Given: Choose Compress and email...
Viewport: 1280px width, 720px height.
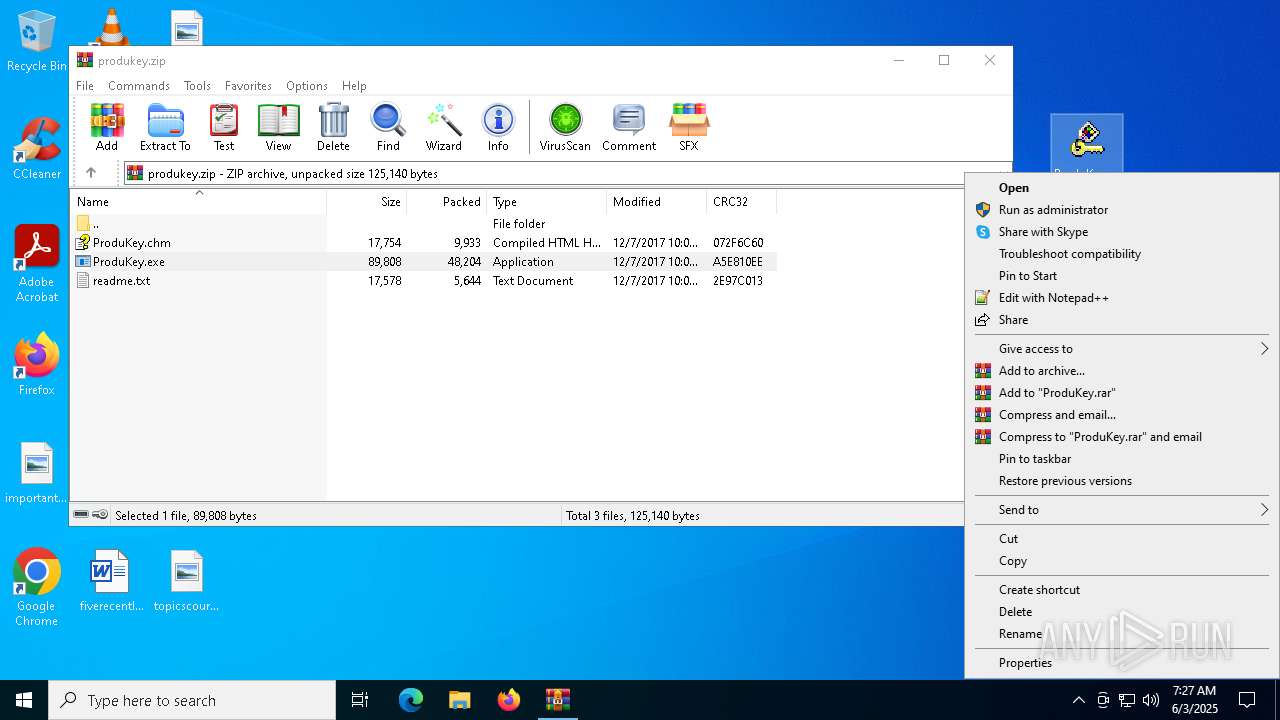Looking at the screenshot, I should coord(1121,415).
